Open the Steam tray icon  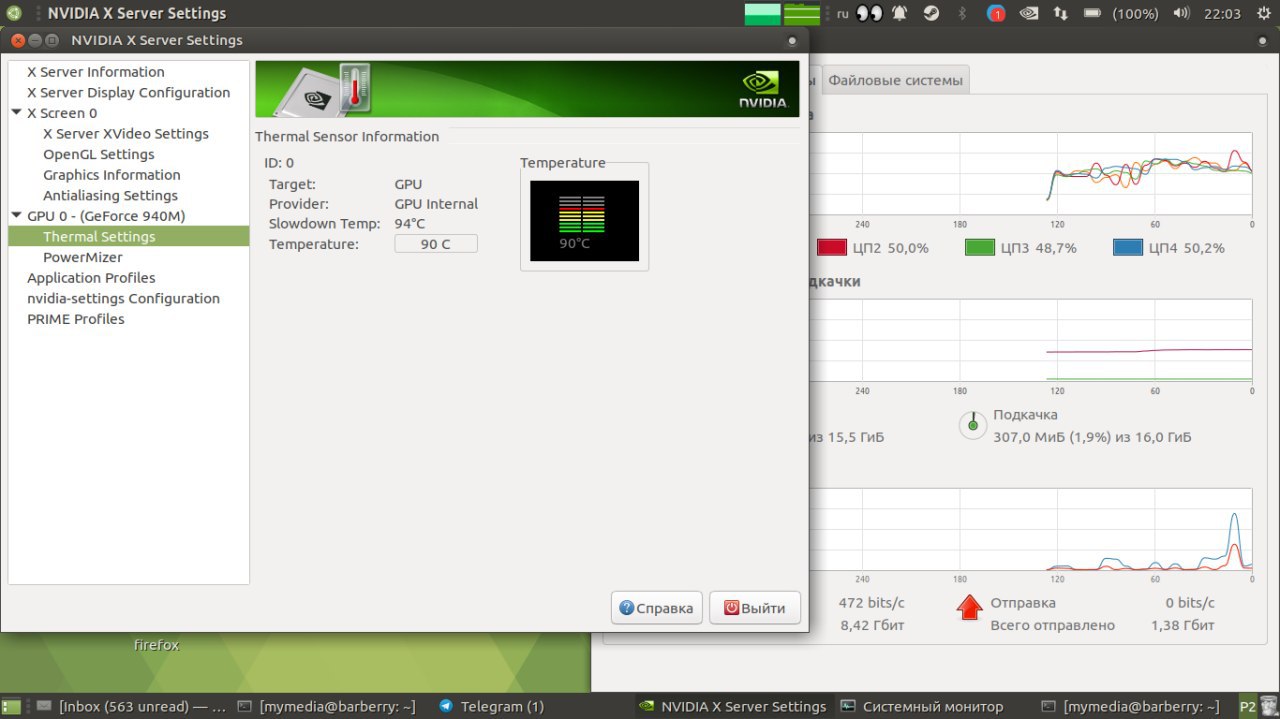point(931,14)
